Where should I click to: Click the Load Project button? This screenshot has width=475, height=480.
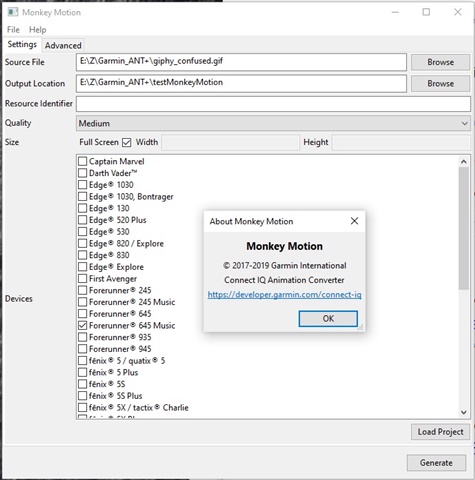440,432
